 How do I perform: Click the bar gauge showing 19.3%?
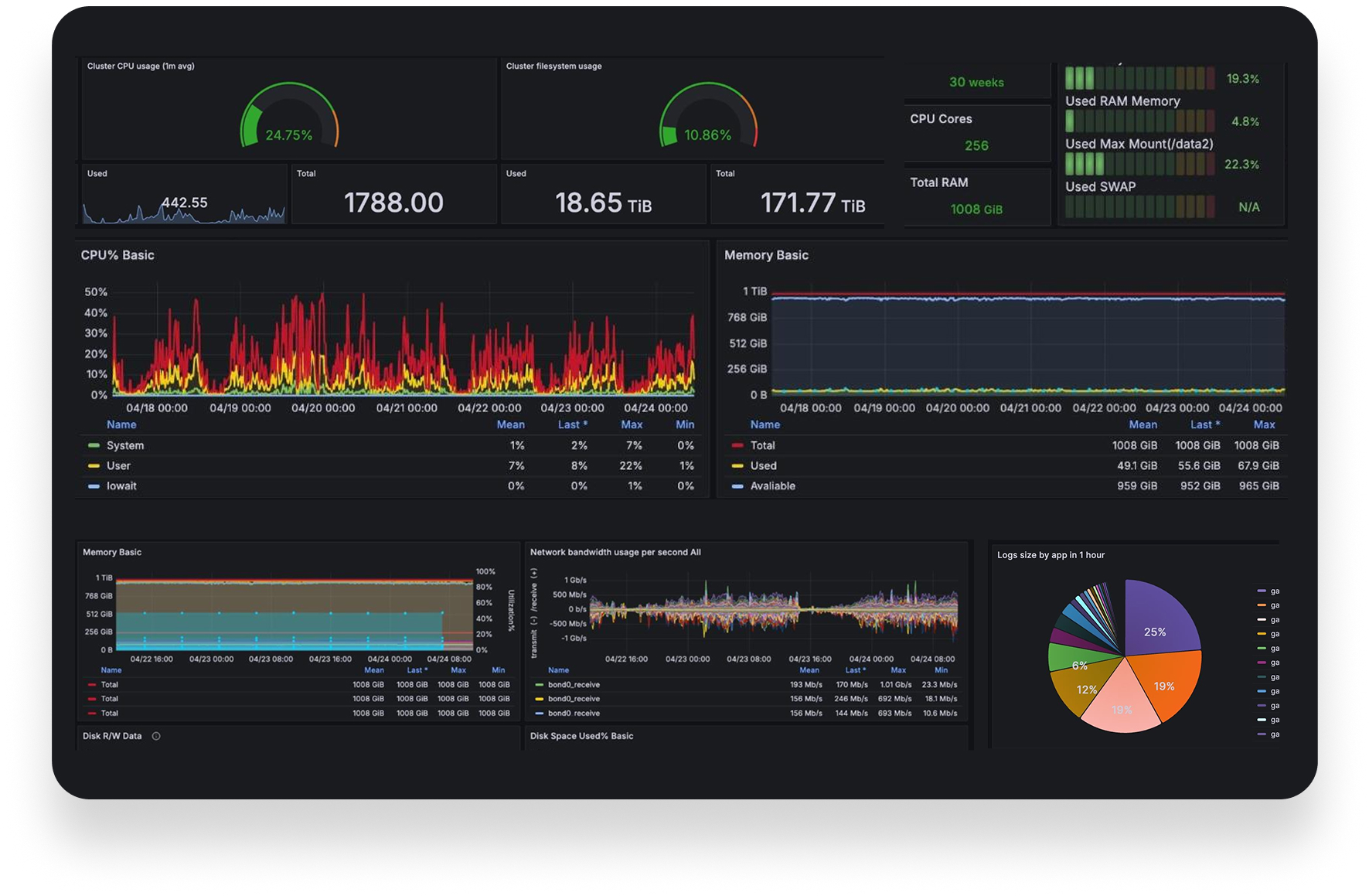[x=1139, y=78]
